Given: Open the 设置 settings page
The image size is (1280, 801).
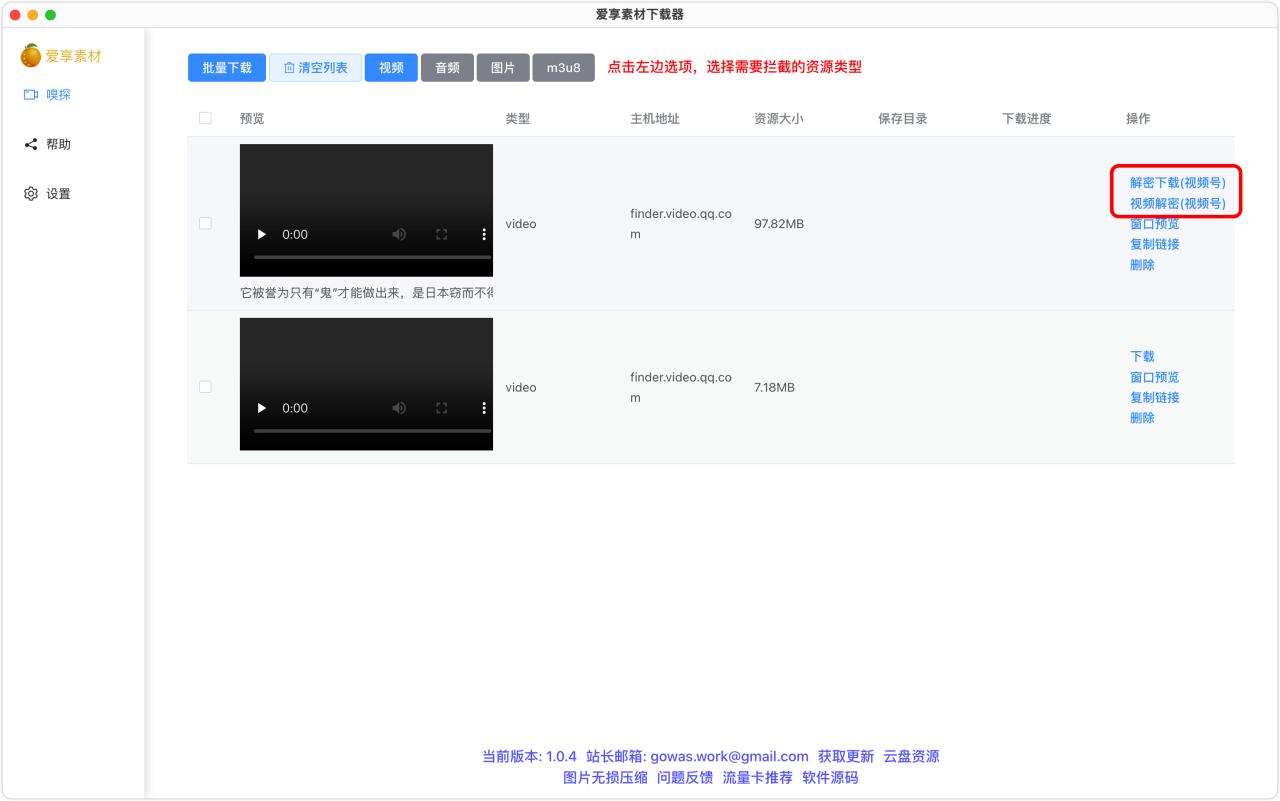Looking at the screenshot, I should click(x=47, y=194).
